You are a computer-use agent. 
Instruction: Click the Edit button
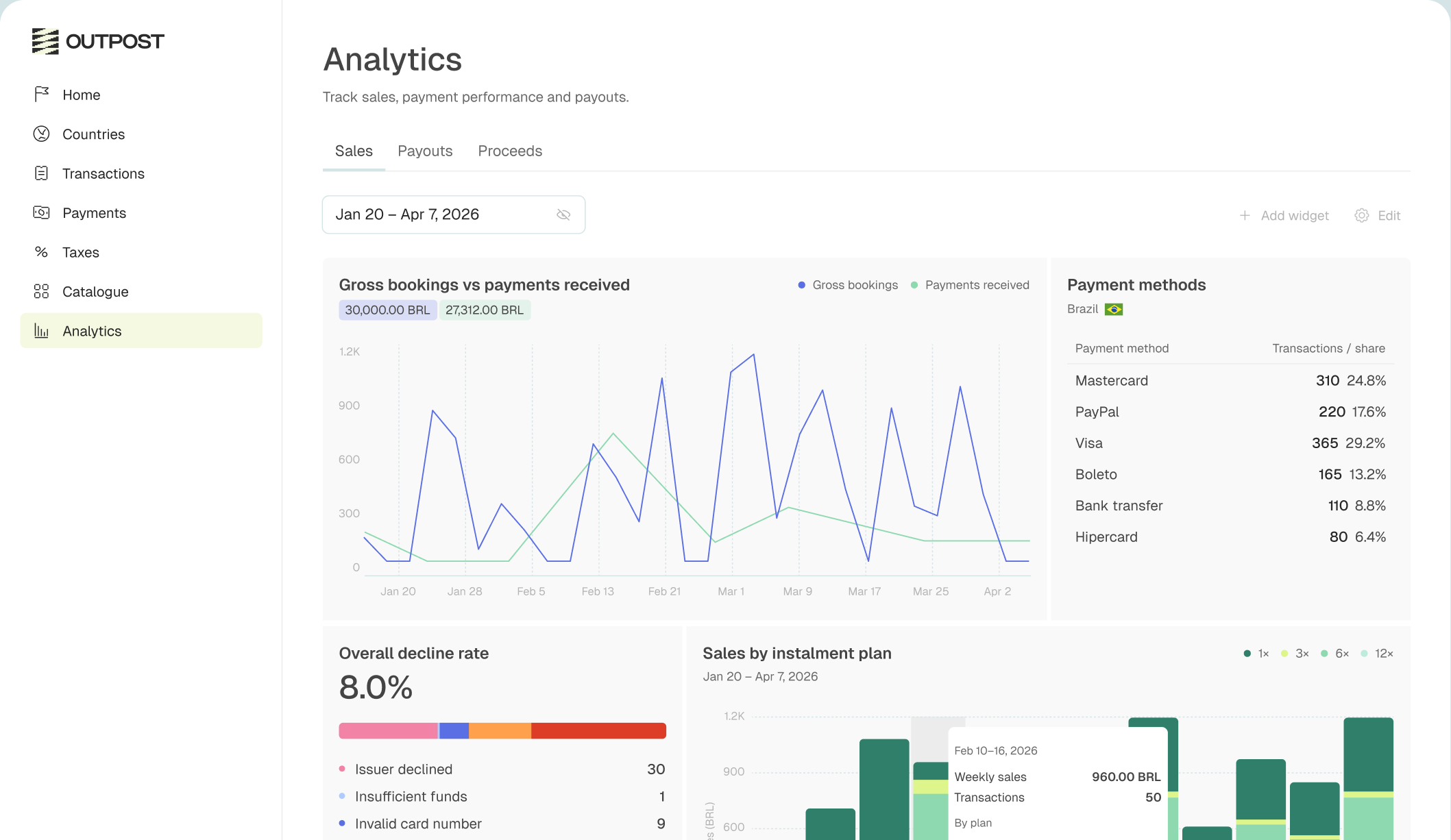(x=1378, y=215)
